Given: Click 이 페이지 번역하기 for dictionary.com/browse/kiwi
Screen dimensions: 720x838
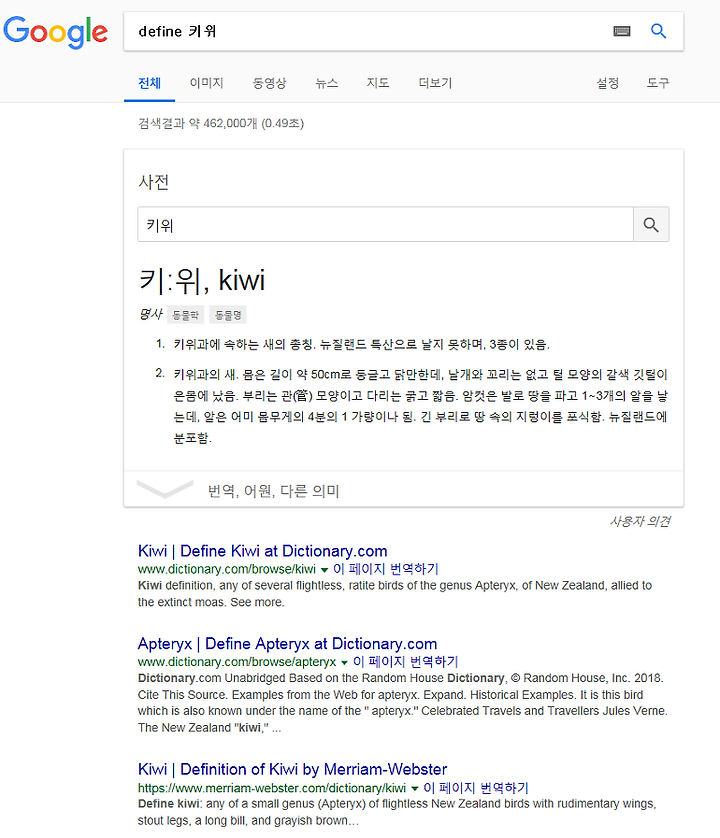Looking at the screenshot, I should click(386, 569).
